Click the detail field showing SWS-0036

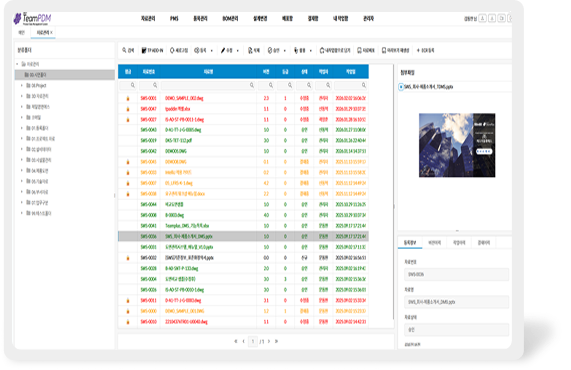pos(456,275)
